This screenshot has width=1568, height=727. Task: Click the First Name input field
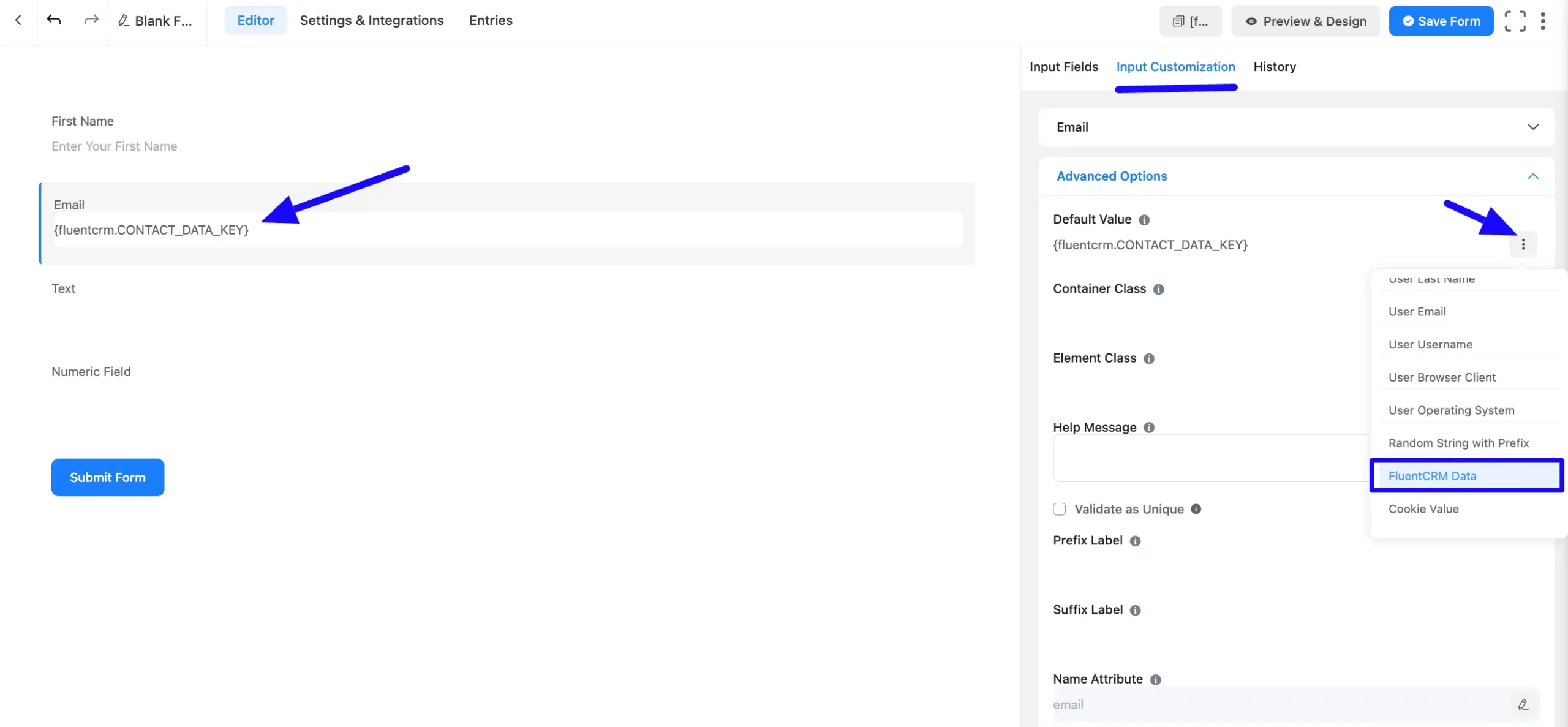(507, 146)
